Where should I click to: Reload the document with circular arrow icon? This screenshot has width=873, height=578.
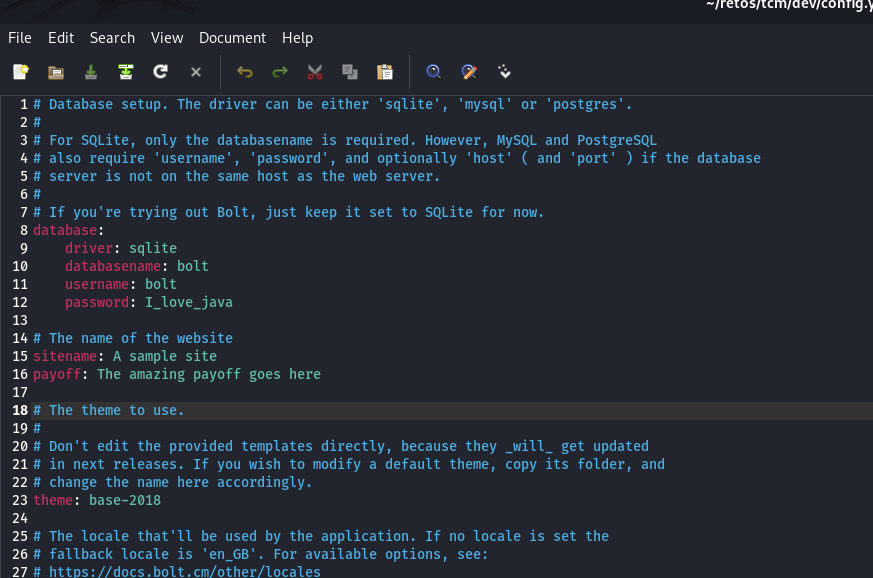pyautogui.click(x=160, y=72)
